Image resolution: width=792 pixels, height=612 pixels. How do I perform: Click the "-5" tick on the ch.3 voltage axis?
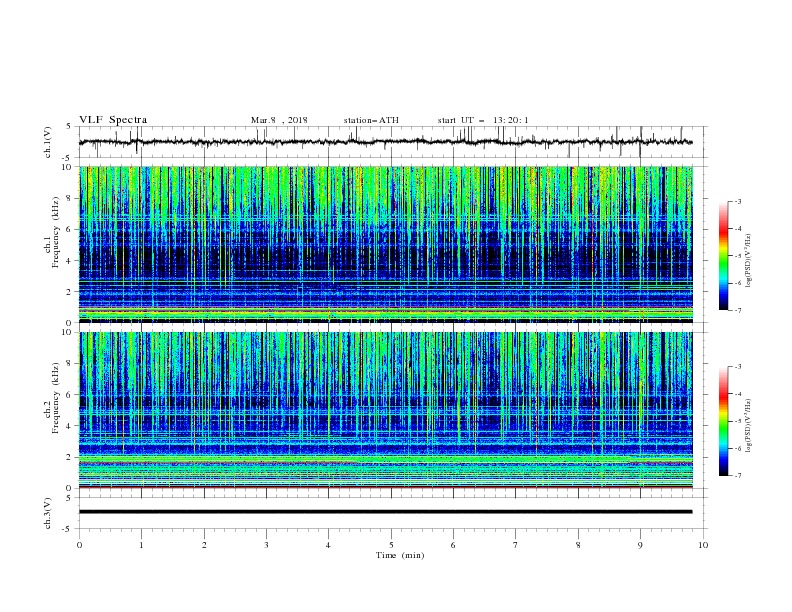[68, 529]
